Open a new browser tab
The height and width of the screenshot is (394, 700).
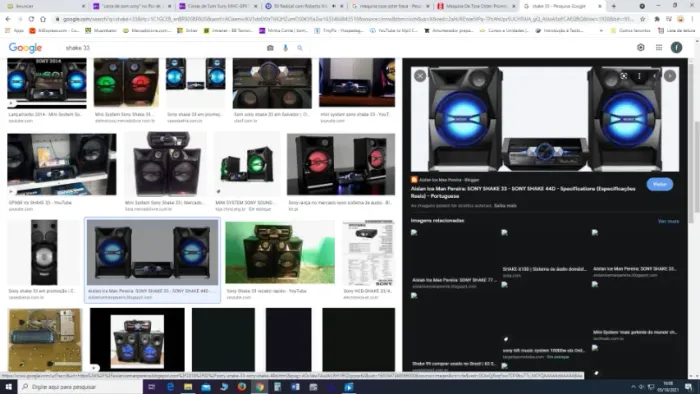(x=613, y=6)
